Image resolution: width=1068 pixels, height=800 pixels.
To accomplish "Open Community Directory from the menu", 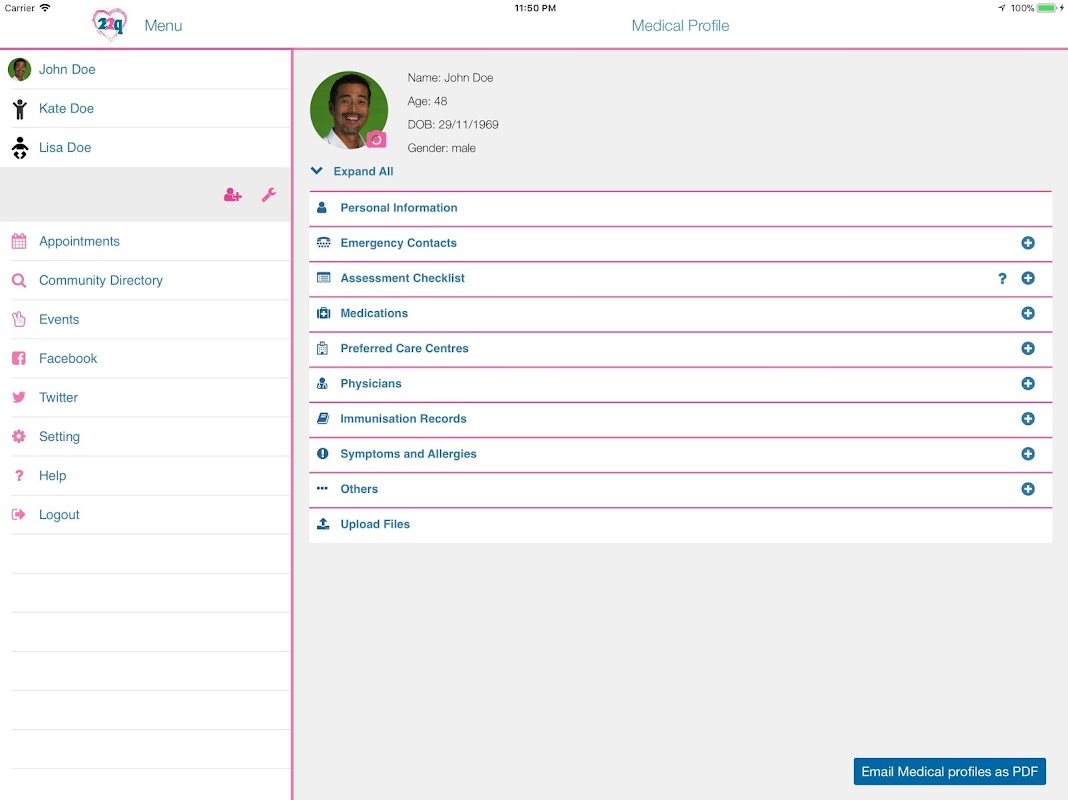I will [x=146, y=281].
